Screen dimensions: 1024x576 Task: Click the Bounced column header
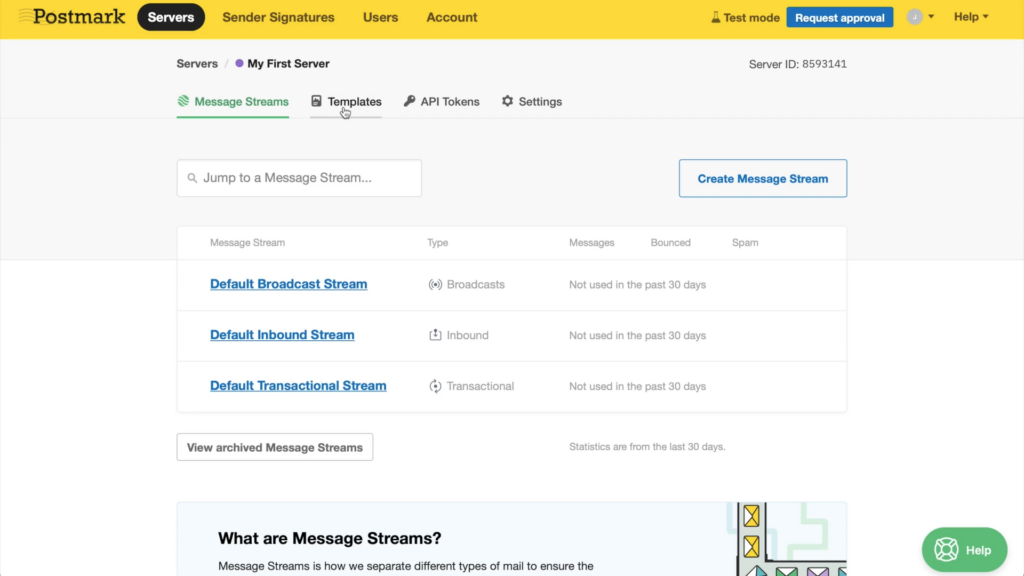pos(671,242)
